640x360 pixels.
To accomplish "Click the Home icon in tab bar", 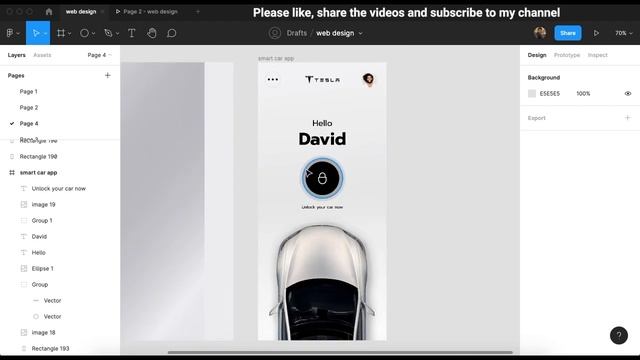I will coord(49,11).
